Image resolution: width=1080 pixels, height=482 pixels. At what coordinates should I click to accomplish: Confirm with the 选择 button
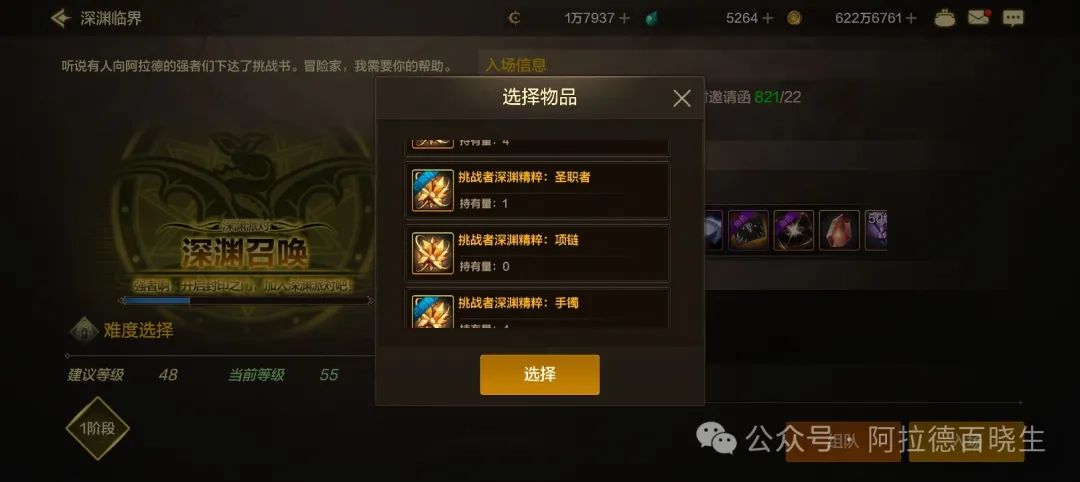click(539, 375)
